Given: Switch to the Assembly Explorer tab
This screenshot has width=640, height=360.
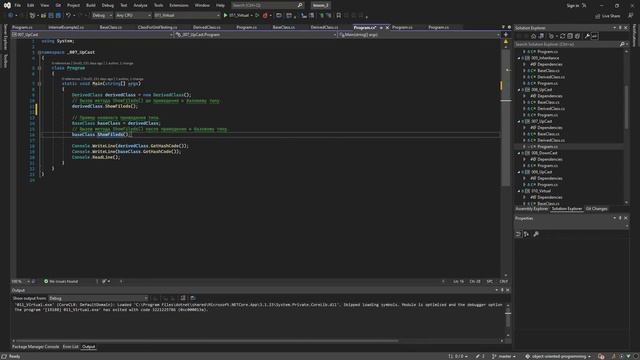Looking at the screenshot, I should pos(531,209).
